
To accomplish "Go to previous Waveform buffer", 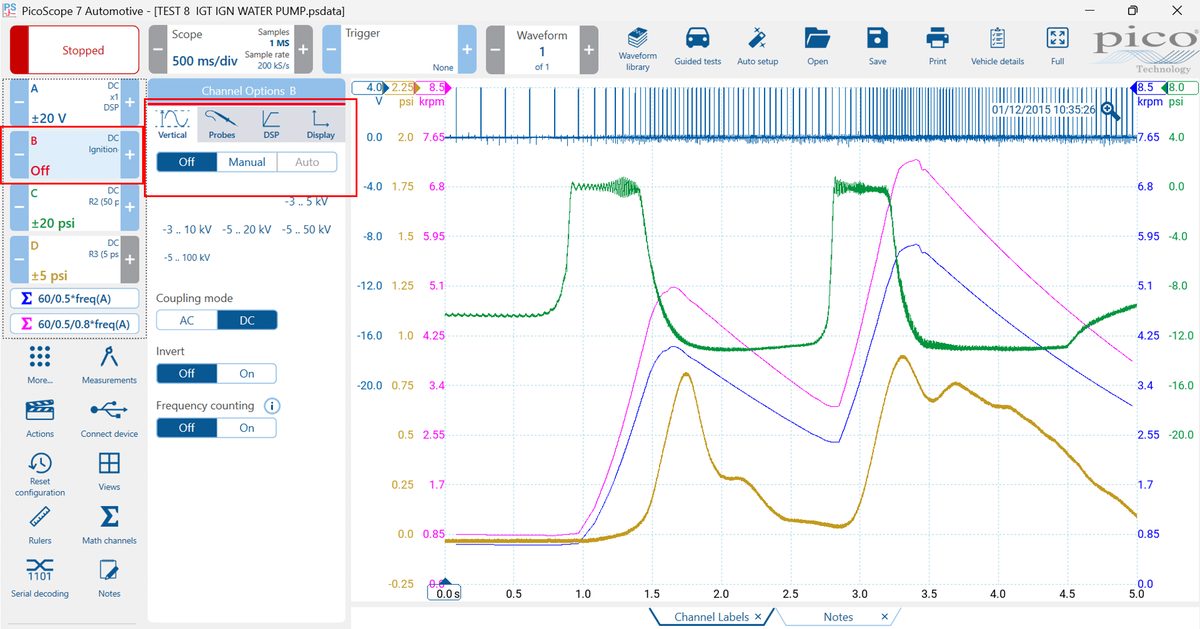I will pyautogui.click(x=496, y=50).
